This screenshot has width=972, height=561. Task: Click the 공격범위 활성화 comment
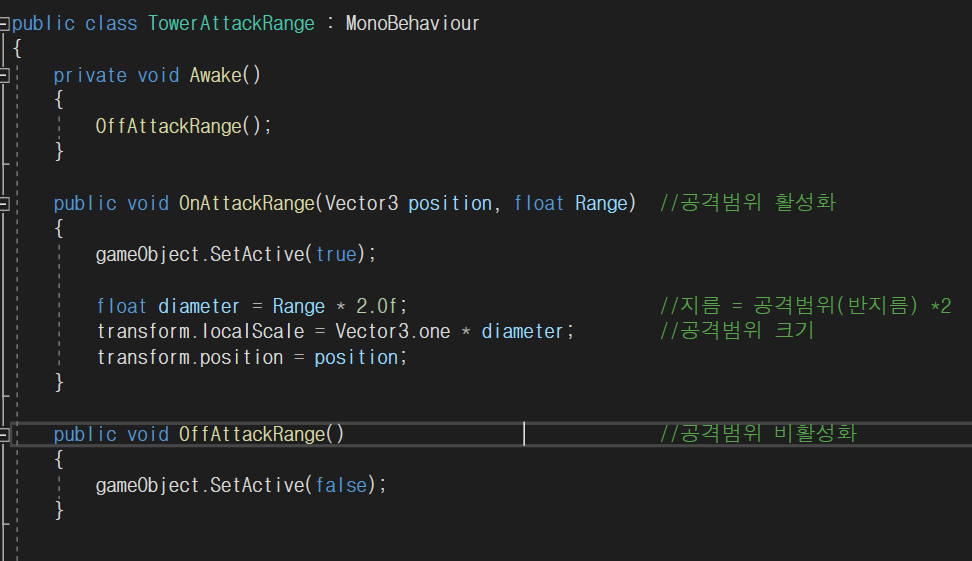point(748,203)
